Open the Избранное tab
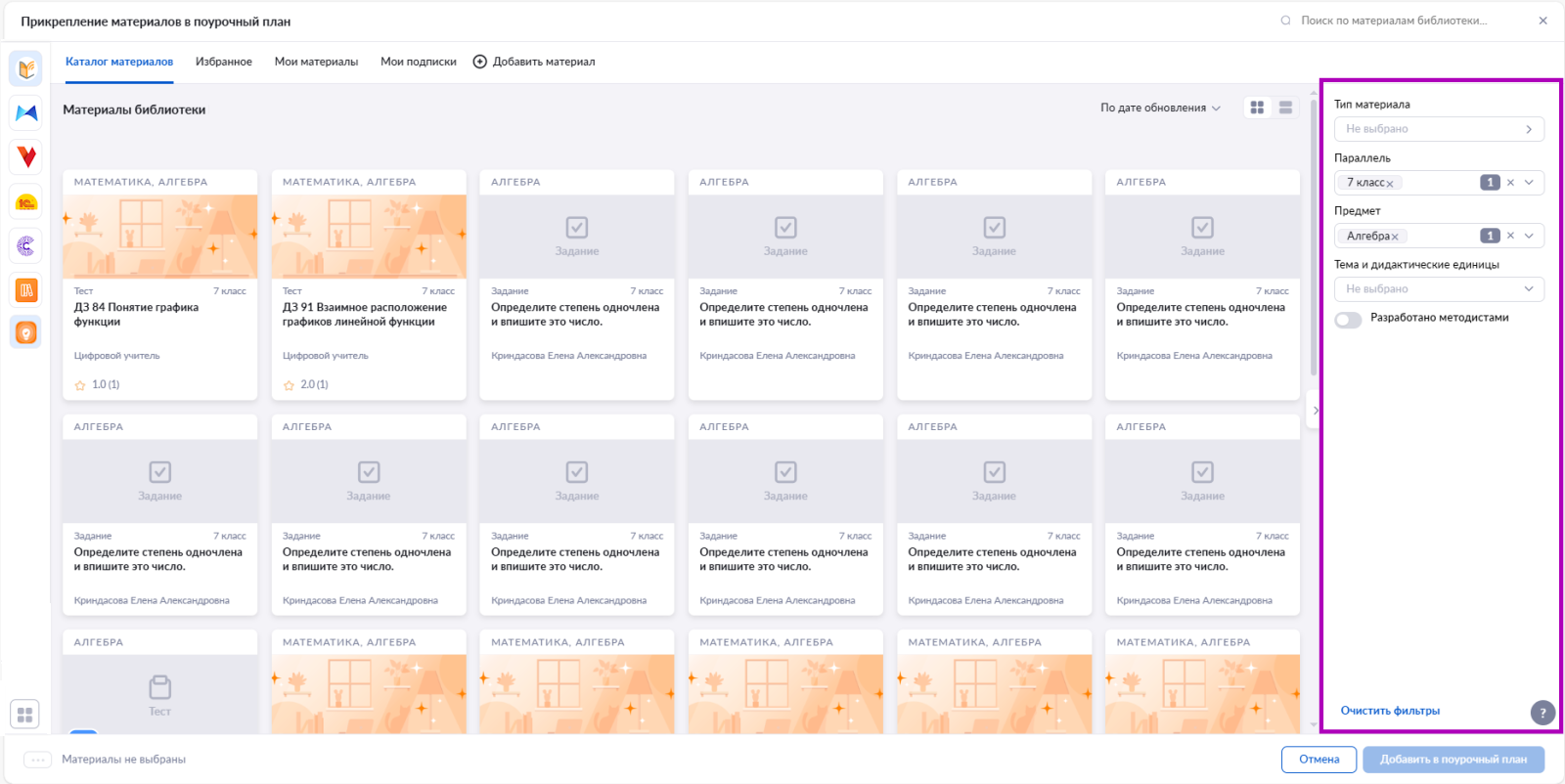Screen dimensions: 1565x784 coord(224,62)
